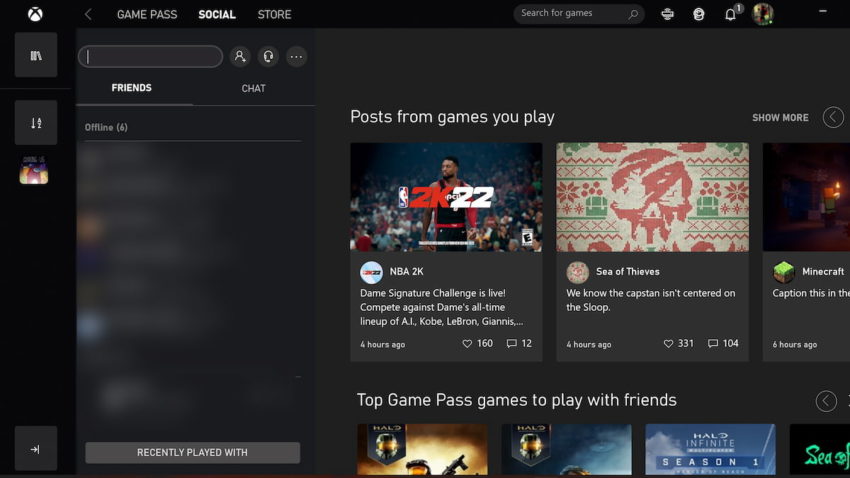The image size is (850, 478).
Task: Click the capstan Sloop post text
Action: [651, 300]
